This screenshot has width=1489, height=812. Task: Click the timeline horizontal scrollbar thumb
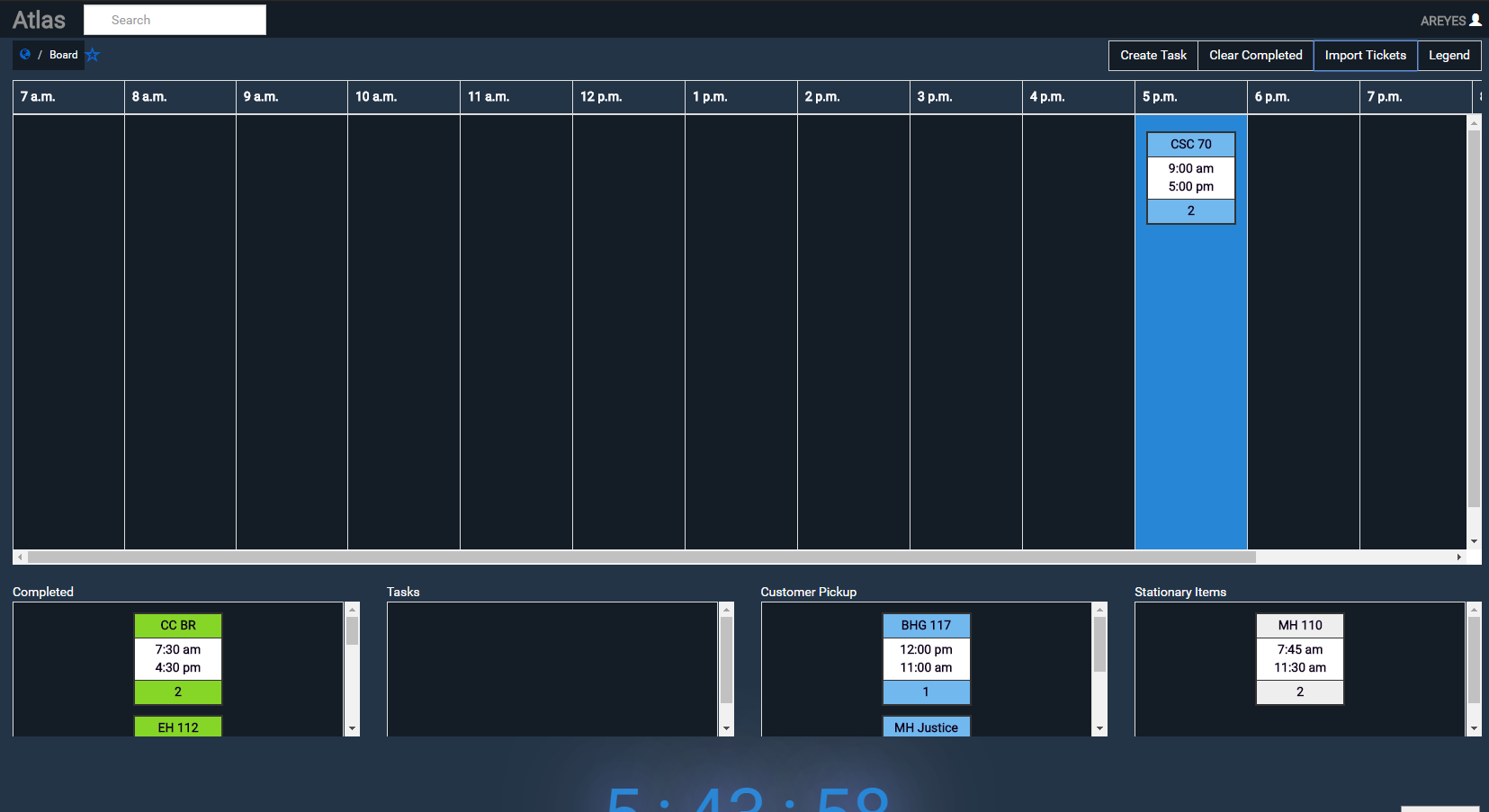641,558
